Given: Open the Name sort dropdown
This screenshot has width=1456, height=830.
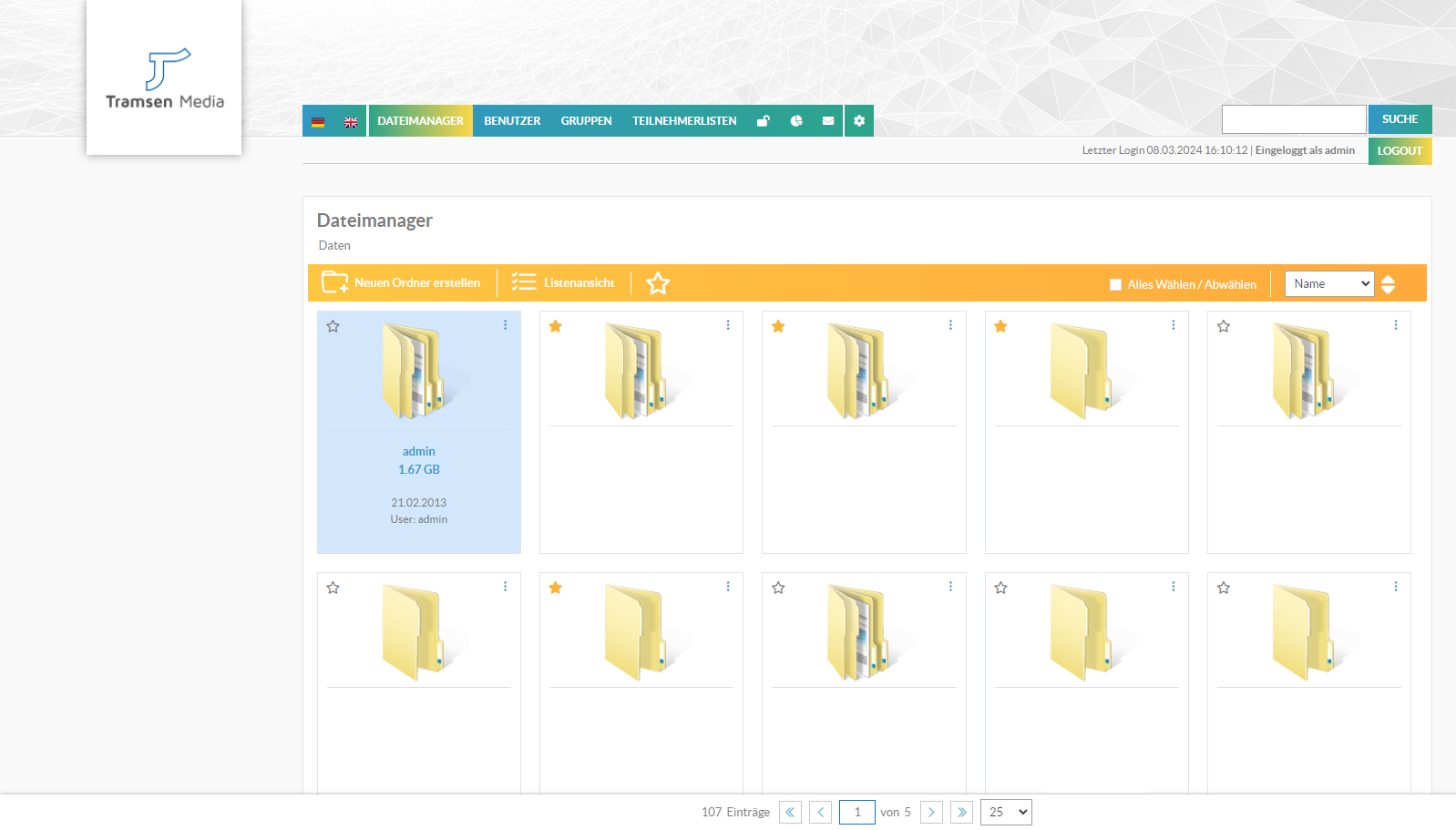Looking at the screenshot, I should tap(1328, 283).
